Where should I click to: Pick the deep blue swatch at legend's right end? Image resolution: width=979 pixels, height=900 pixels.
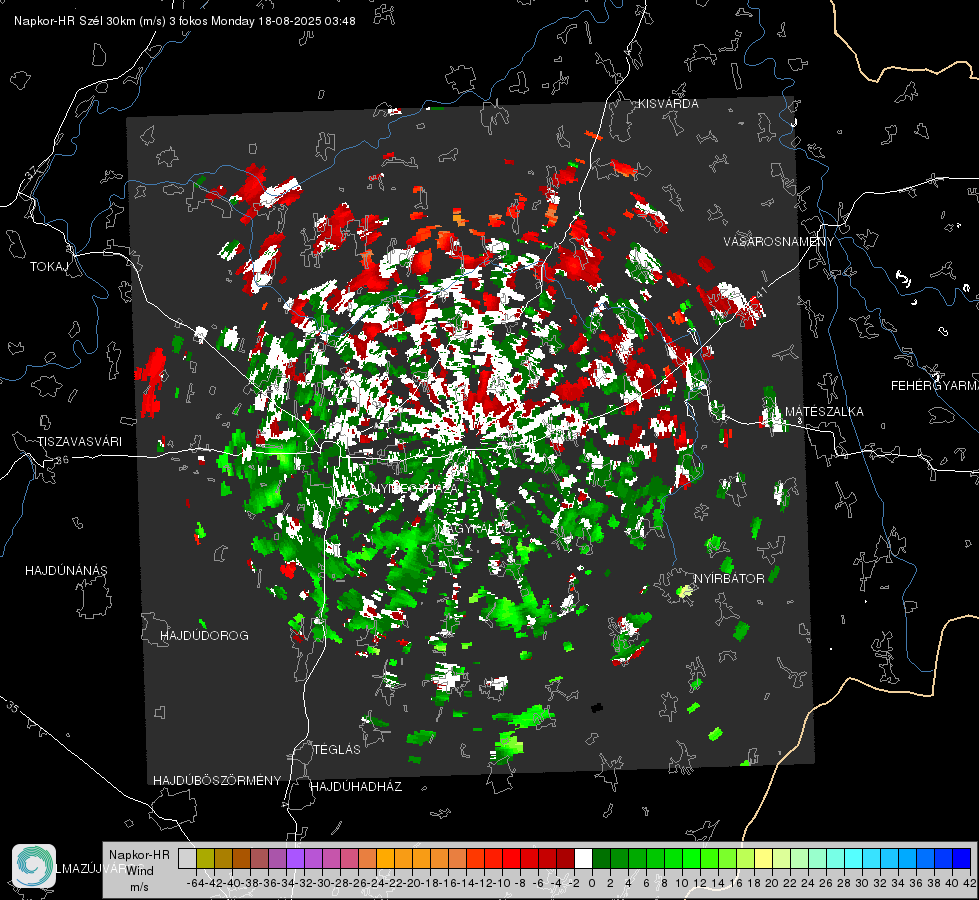click(962, 858)
